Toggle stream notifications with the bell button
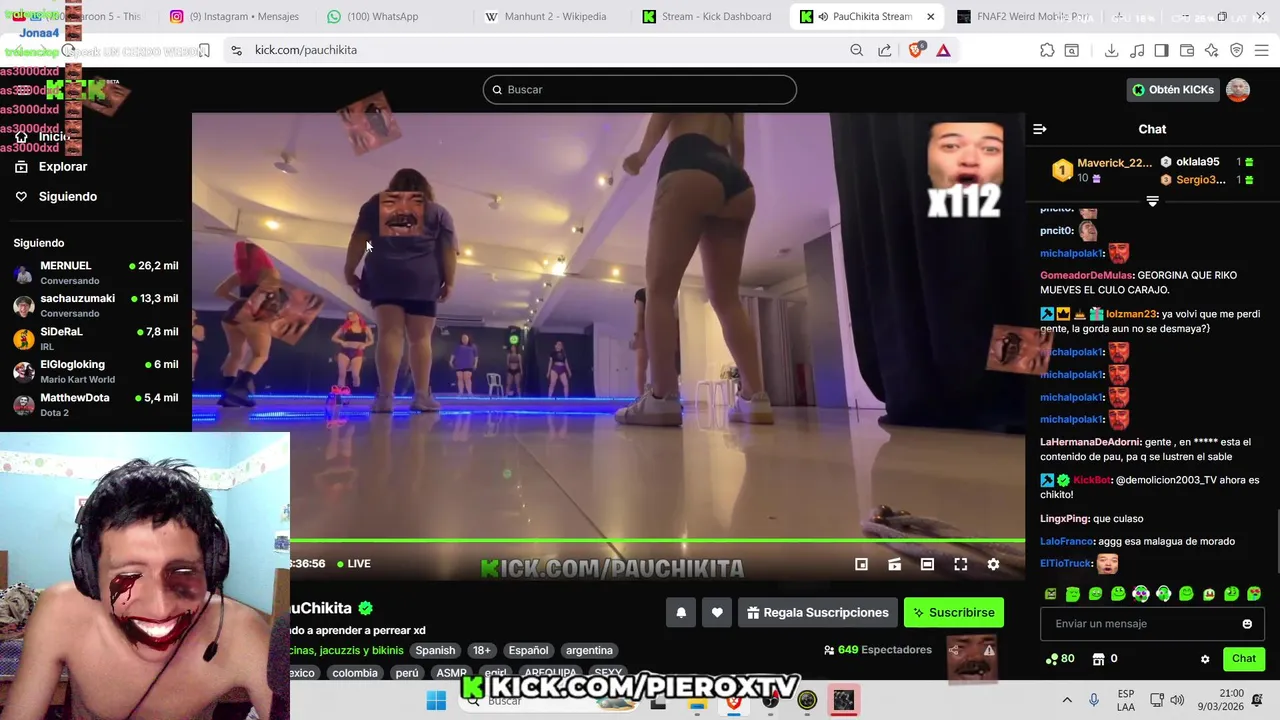This screenshot has width=1280, height=720. point(681,613)
